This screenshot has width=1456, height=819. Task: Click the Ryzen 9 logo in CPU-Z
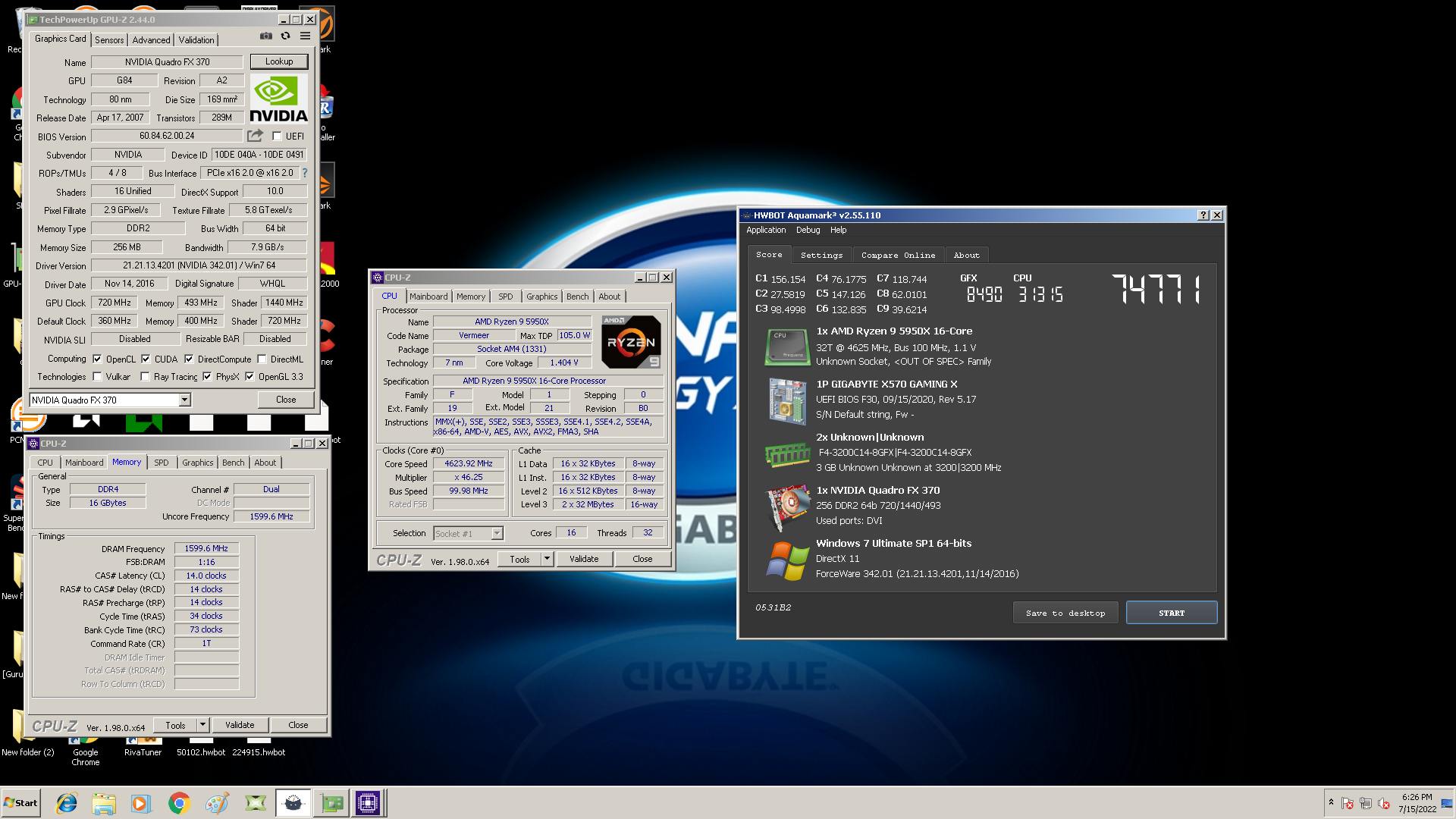pos(631,342)
